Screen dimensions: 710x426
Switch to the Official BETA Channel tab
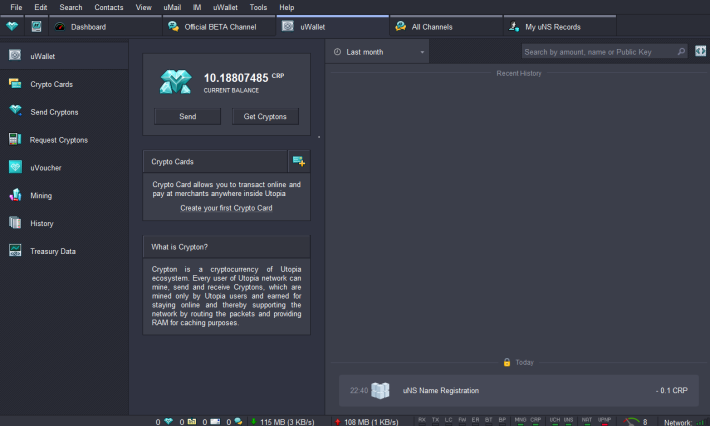pyautogui.click(x=219, y=27)
